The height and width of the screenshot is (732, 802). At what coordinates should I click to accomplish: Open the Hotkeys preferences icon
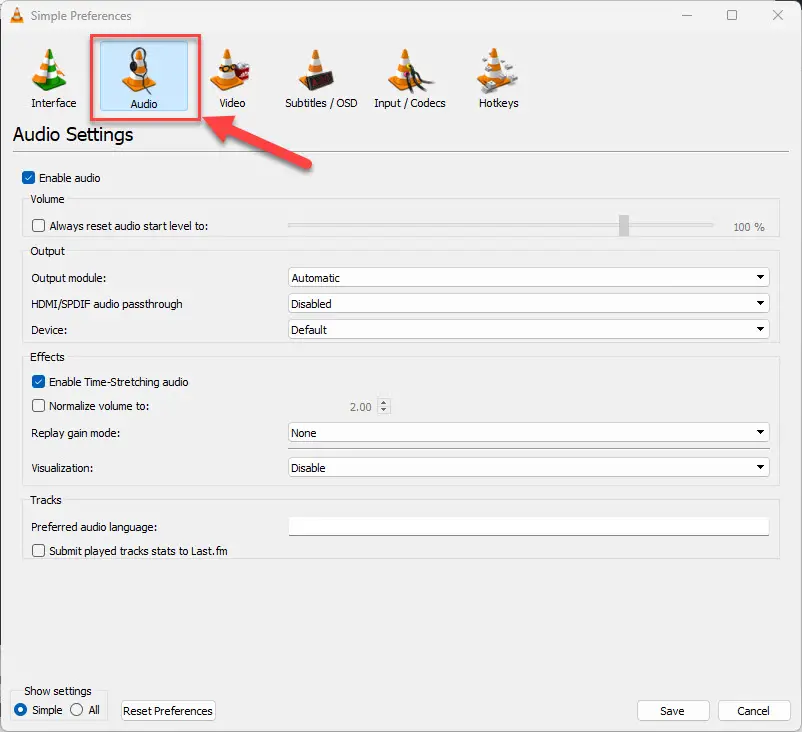click(x=498, y=70)
